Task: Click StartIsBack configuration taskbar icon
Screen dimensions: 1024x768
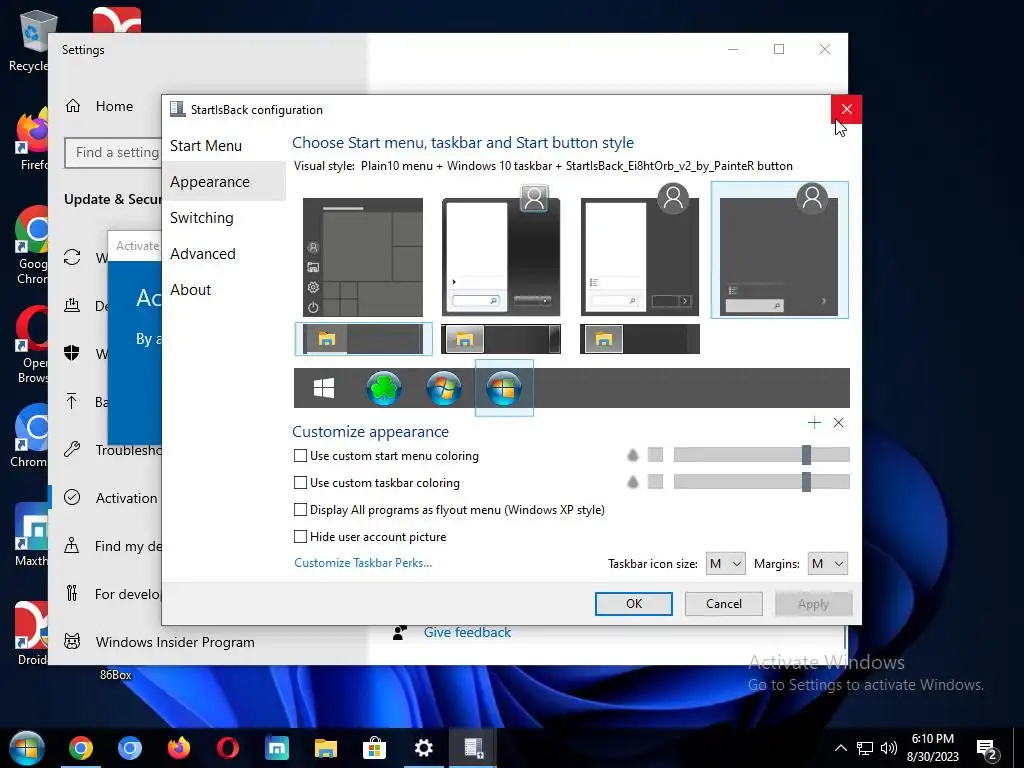Action: coord(473,748)
